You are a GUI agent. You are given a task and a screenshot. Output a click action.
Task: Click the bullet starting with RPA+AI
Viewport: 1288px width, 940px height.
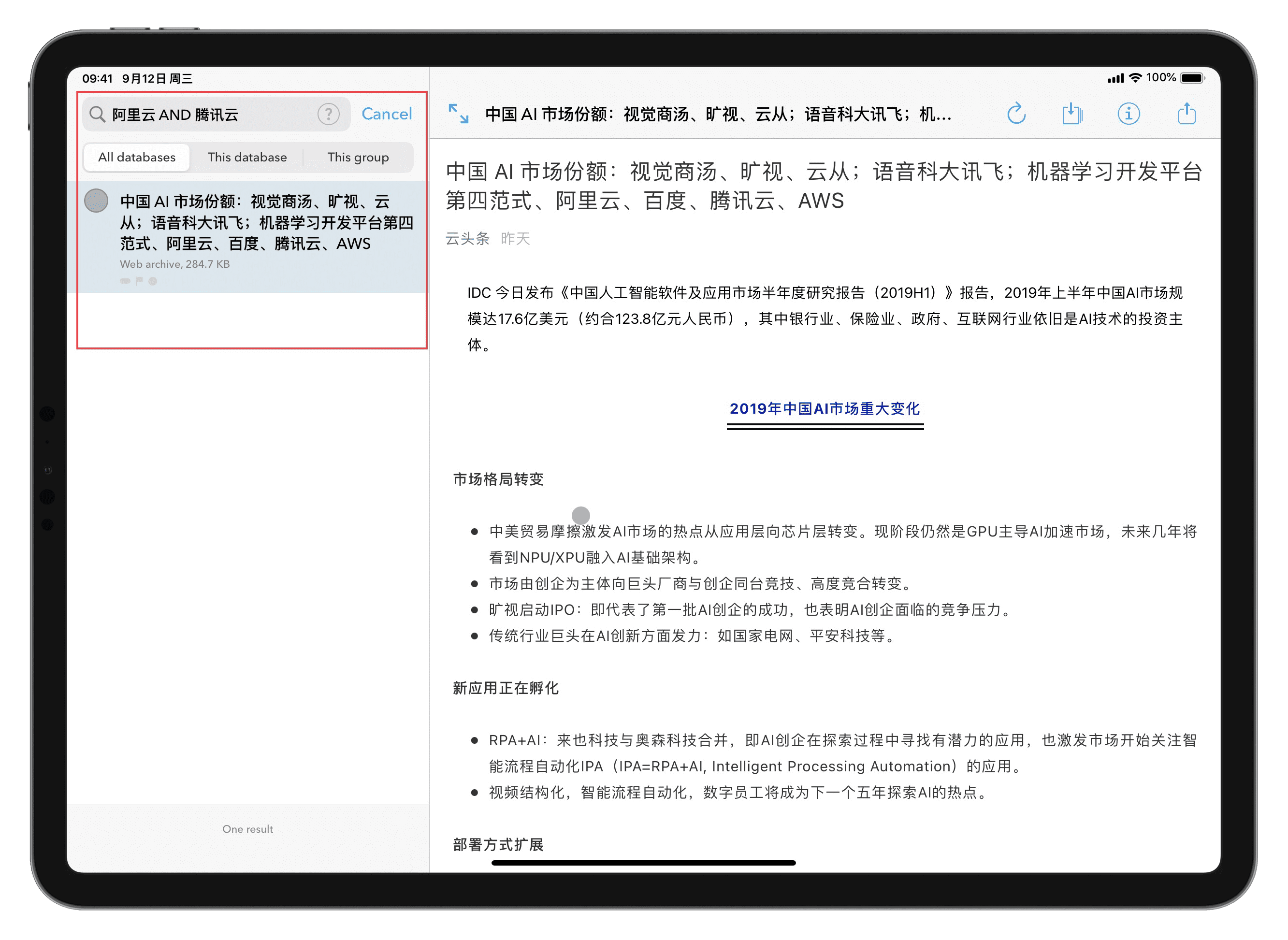click(842, 753)
